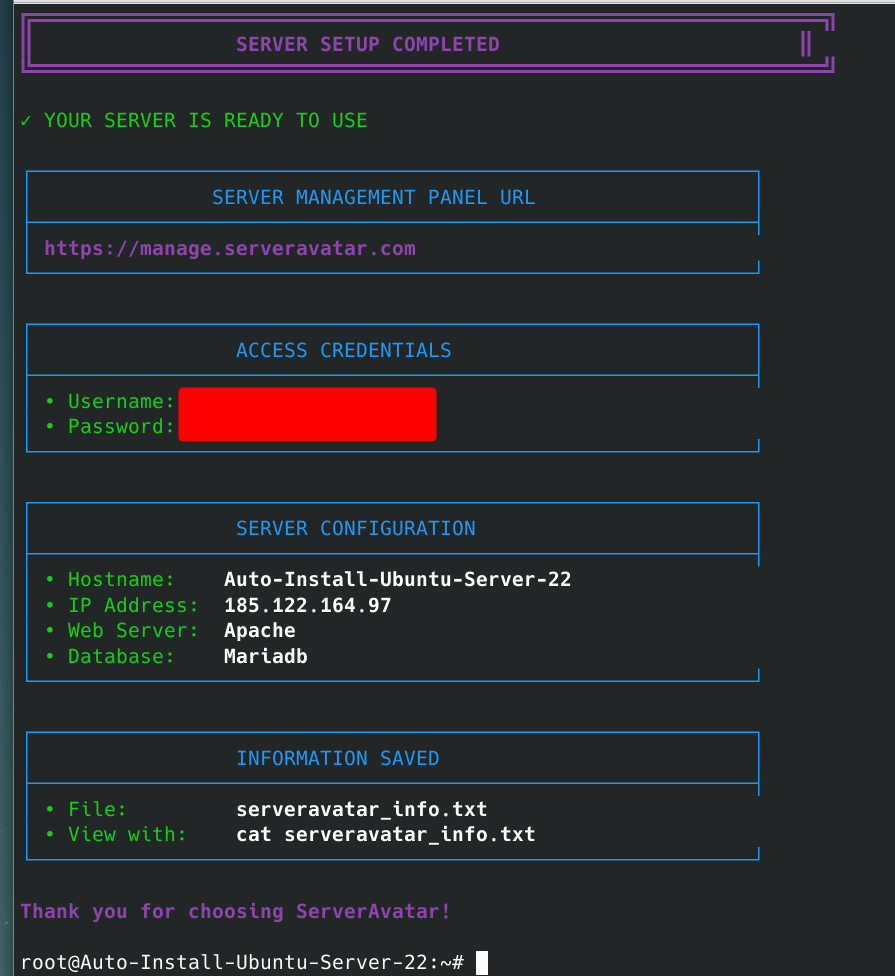Click the IP address 185.122.164.97
Viewport: 895px width, 976px height.
point(307,605)
